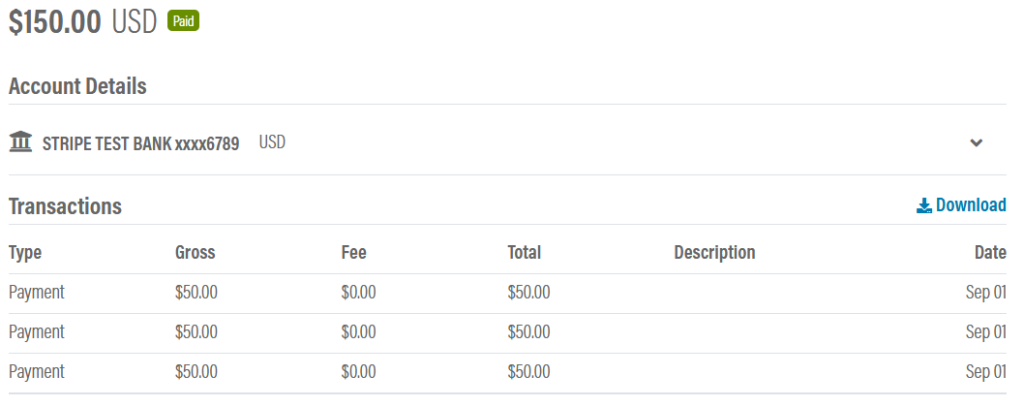
Task: Click the USD label beside the bank name
Action: coord(272,142)
